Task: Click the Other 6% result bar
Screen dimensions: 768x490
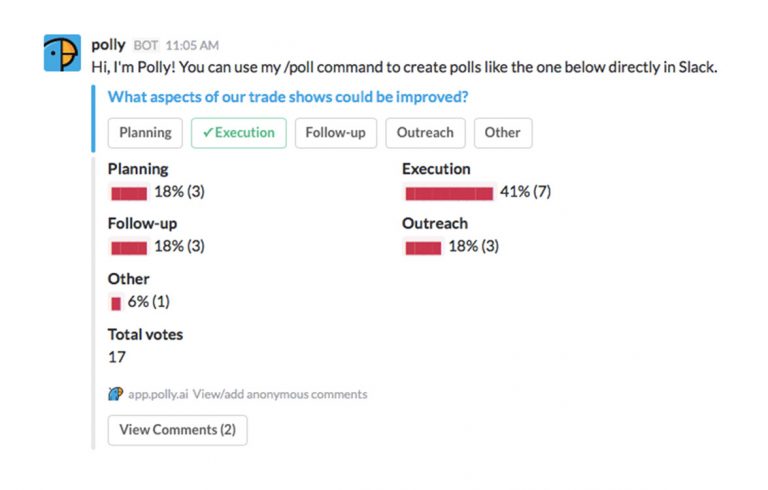Action: coord(116,302)
